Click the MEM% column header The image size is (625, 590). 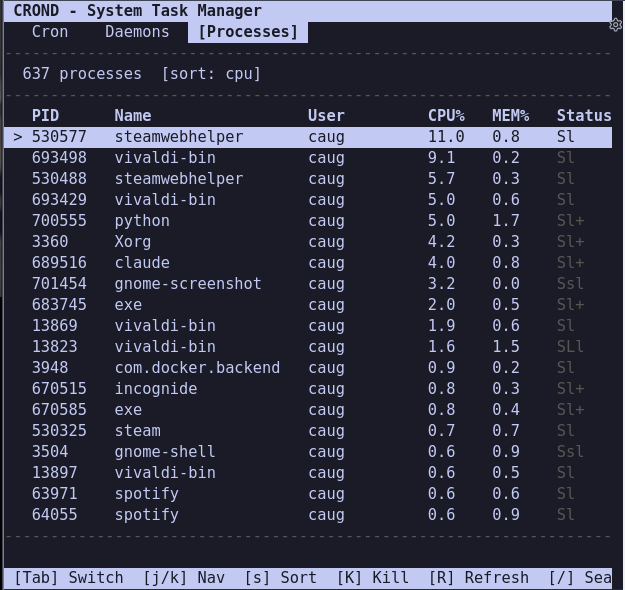click(510, 116)
